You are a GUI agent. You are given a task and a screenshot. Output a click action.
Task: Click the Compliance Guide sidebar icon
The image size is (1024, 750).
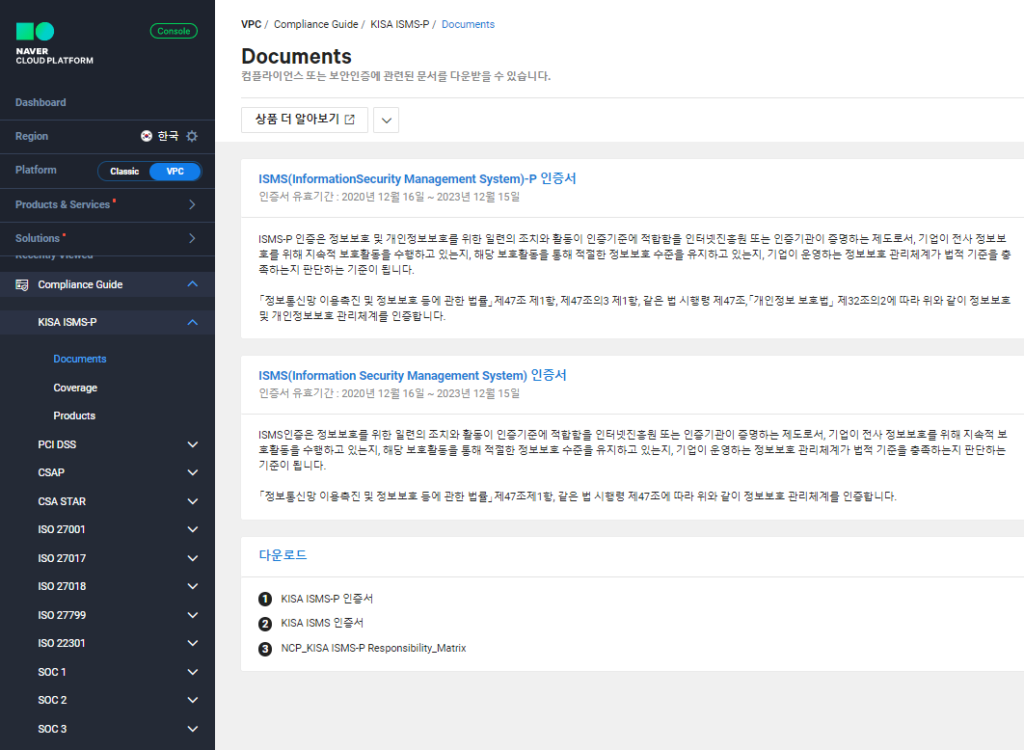pos(22,285)
